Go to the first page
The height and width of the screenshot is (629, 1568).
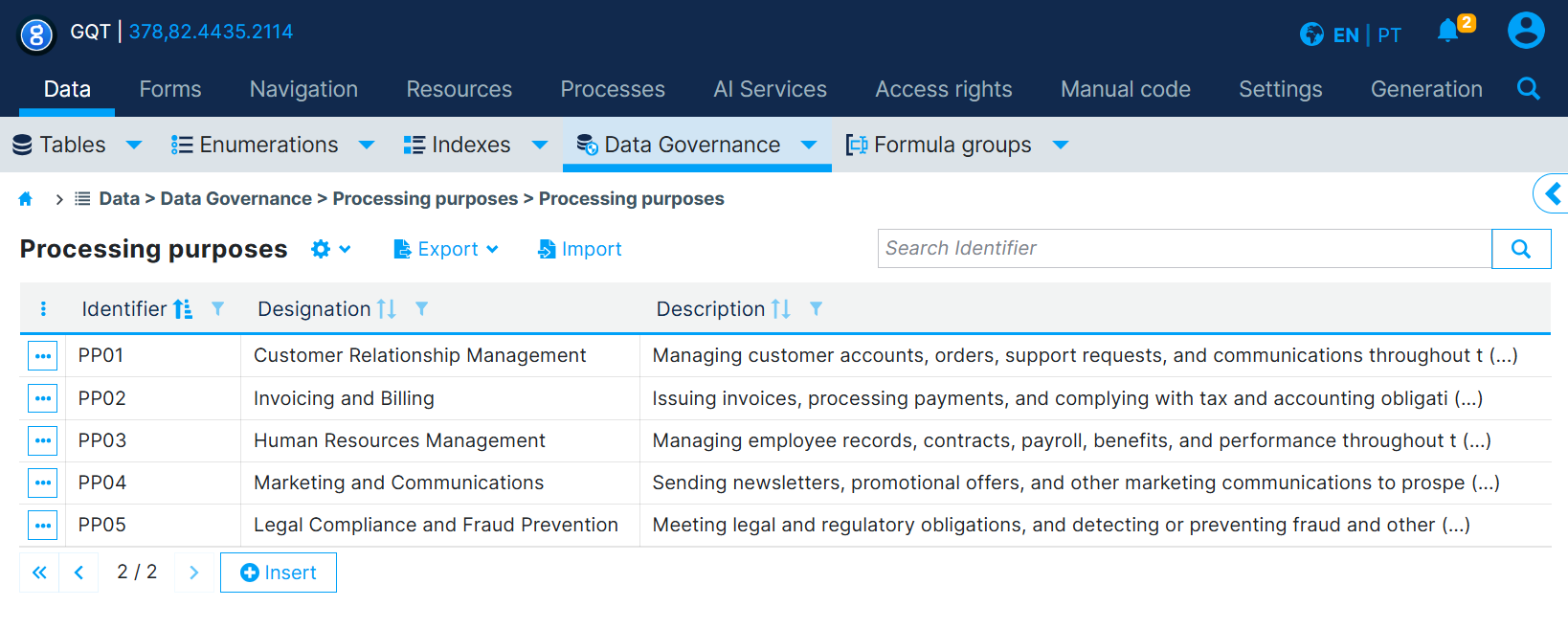tap(39, 573)
